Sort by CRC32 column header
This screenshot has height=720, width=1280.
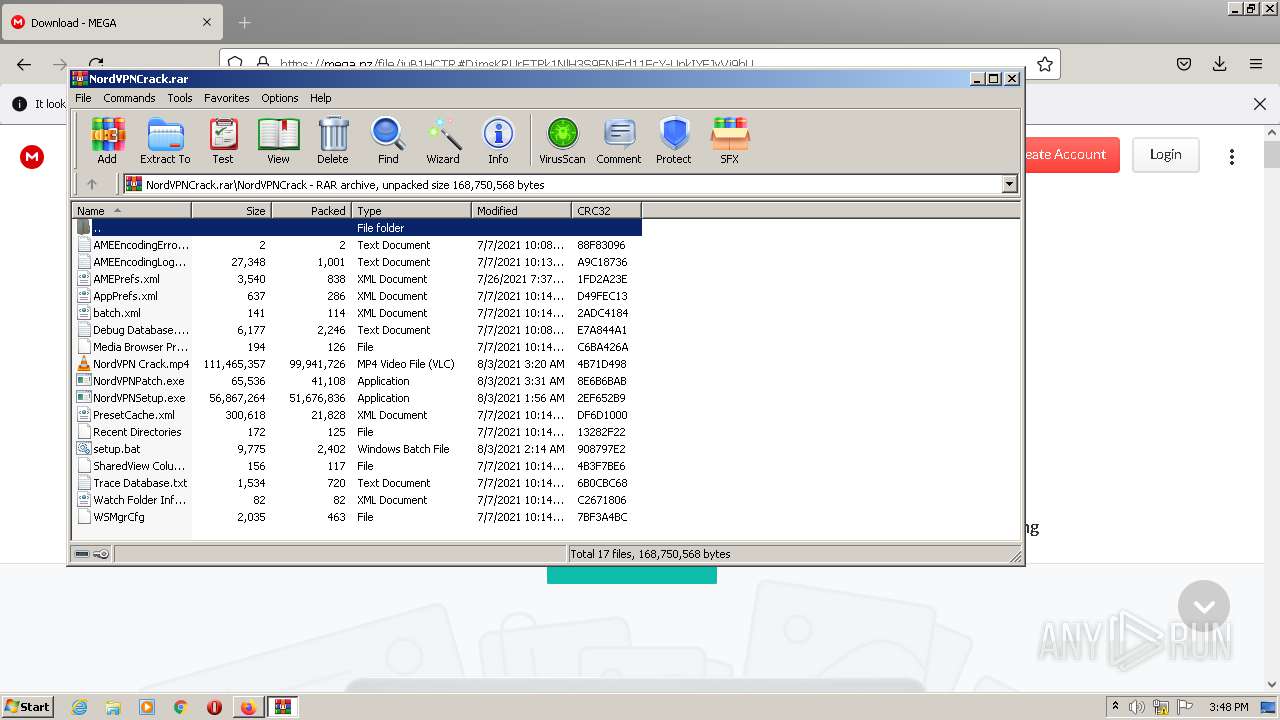[x=606, y=211]
